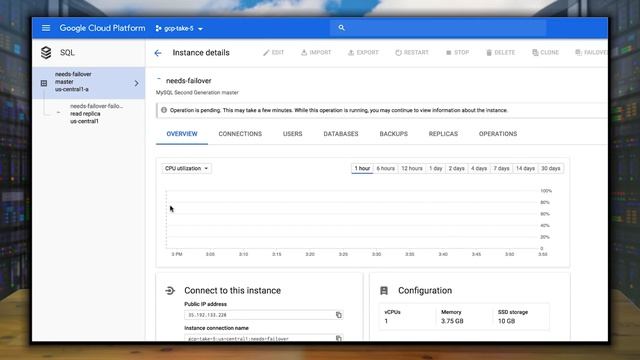Copy the public IP address
The width and height of the screenshot is (640, 360).
click(x=339, y=315)
